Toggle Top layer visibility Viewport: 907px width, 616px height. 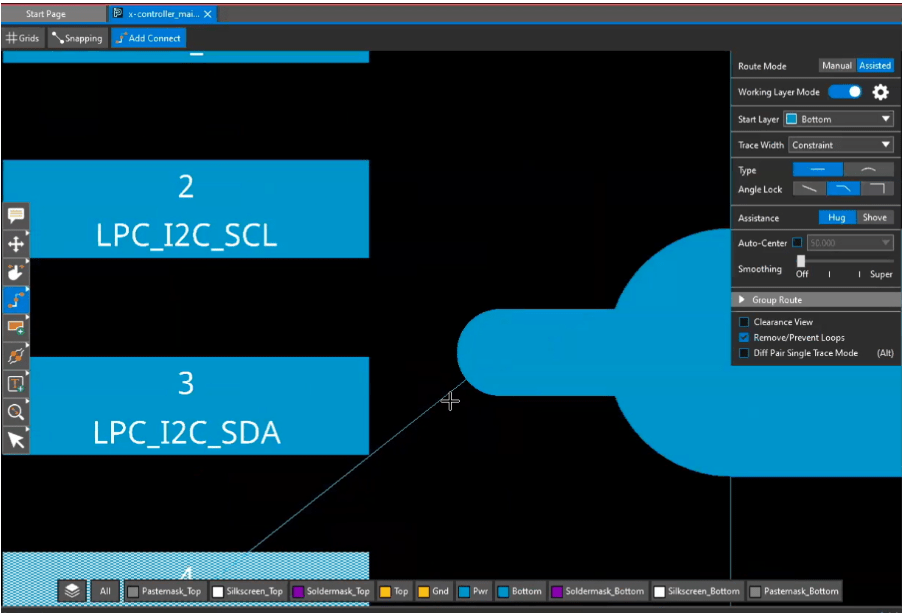pyautogui.click(x=394, y=591)
